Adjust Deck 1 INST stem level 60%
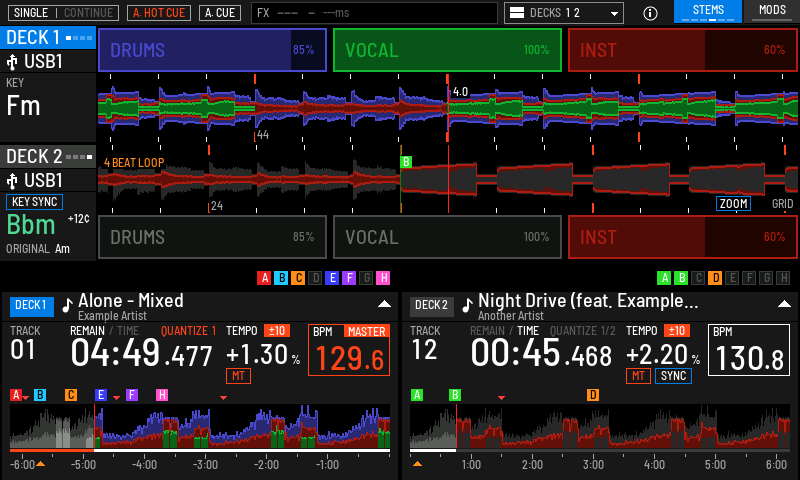The height and width of the screenshot is (480, 800). pyautogui.click(x=683, y=50)
